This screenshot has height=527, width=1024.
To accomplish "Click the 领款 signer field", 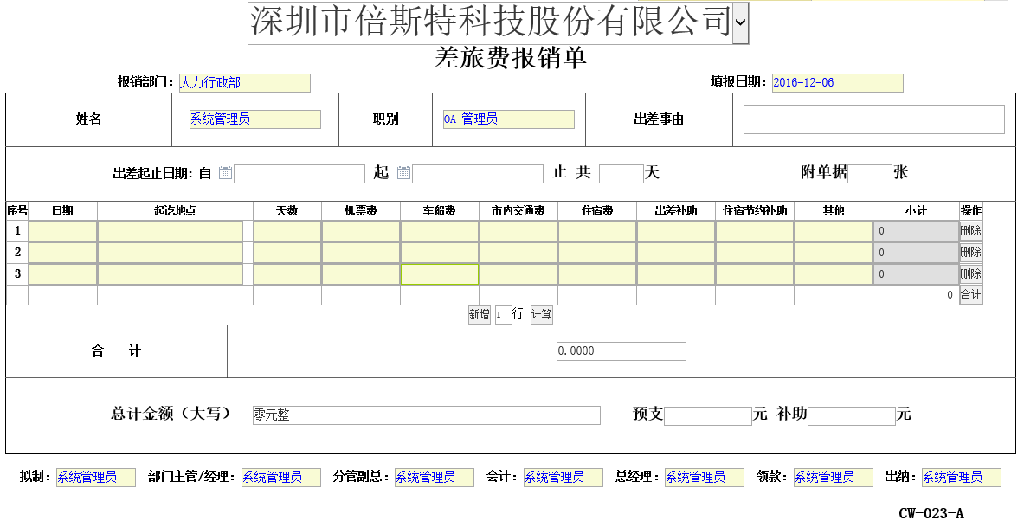I will tap(833, 477).
